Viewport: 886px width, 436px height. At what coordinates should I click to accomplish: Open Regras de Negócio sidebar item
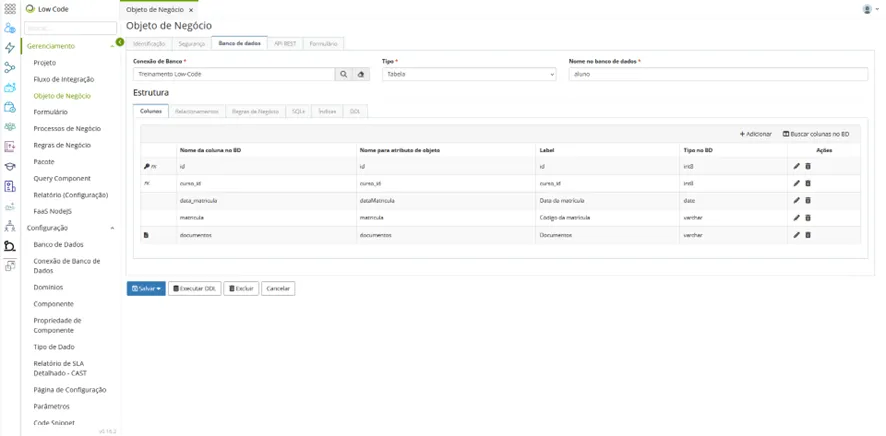pyautogui.click(x=62, y=145)
